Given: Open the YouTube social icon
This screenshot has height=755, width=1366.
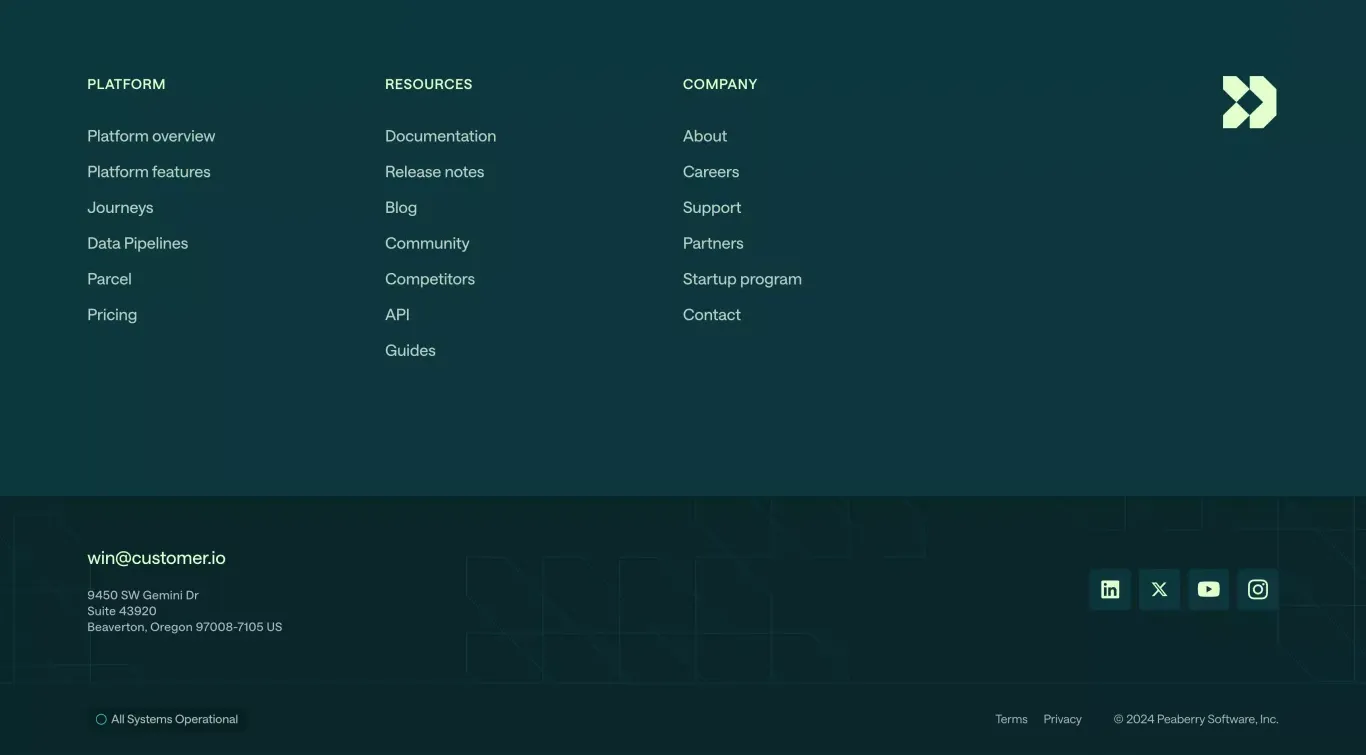Looking at the screenshot, I should pos(1208,589).
